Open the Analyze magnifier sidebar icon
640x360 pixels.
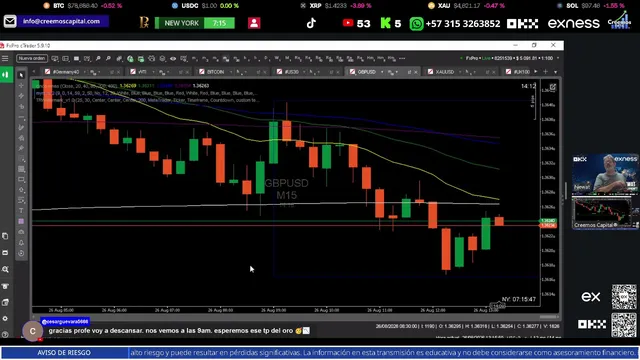[x=5, y=269]
